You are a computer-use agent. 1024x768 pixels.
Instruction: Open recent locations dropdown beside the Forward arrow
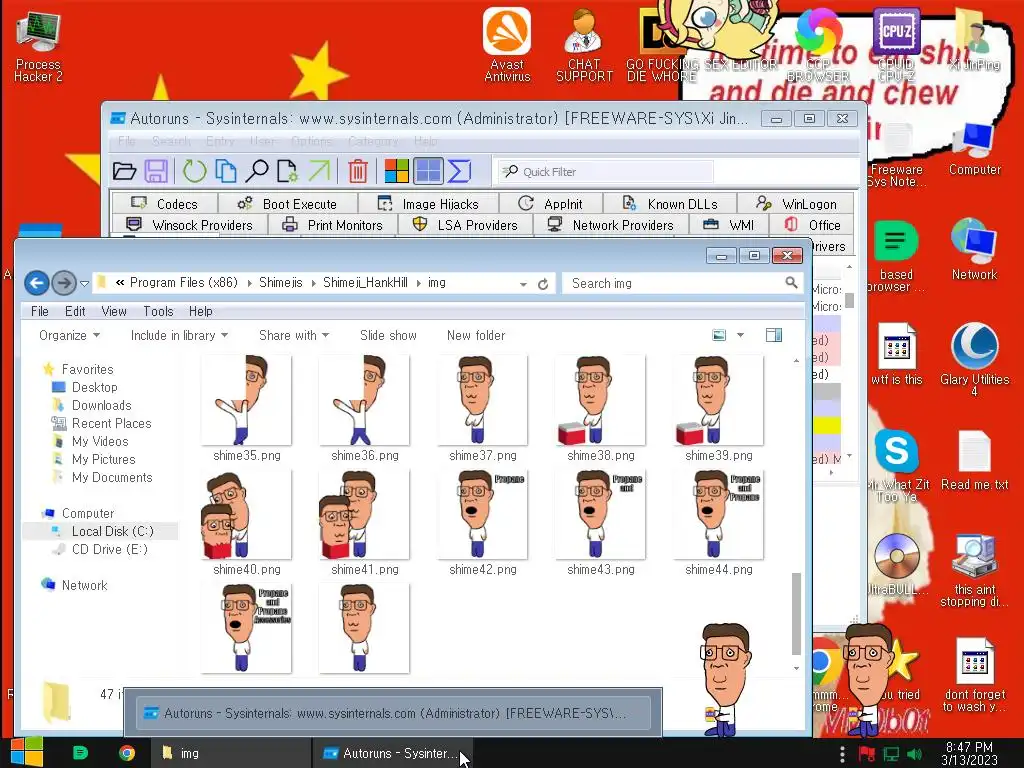tap(84, 283)
